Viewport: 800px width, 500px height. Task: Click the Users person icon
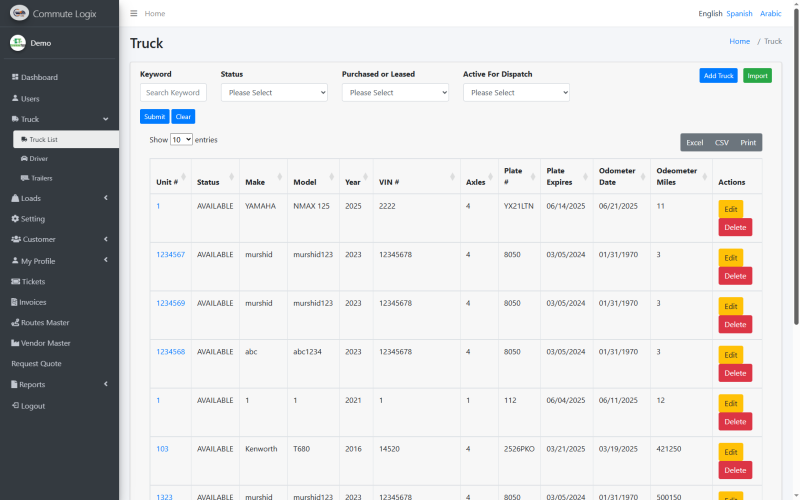coord(15,98)
